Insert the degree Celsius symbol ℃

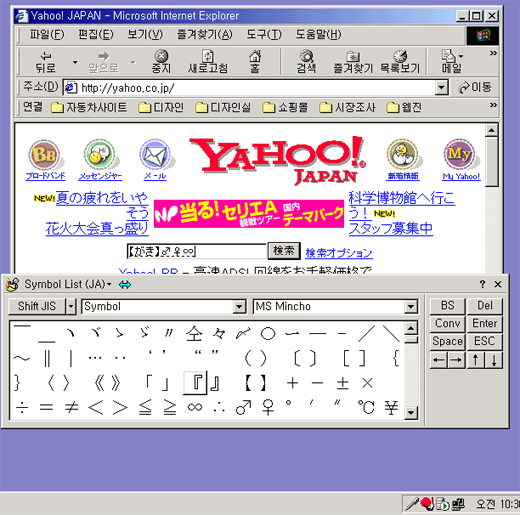(366, 407)
